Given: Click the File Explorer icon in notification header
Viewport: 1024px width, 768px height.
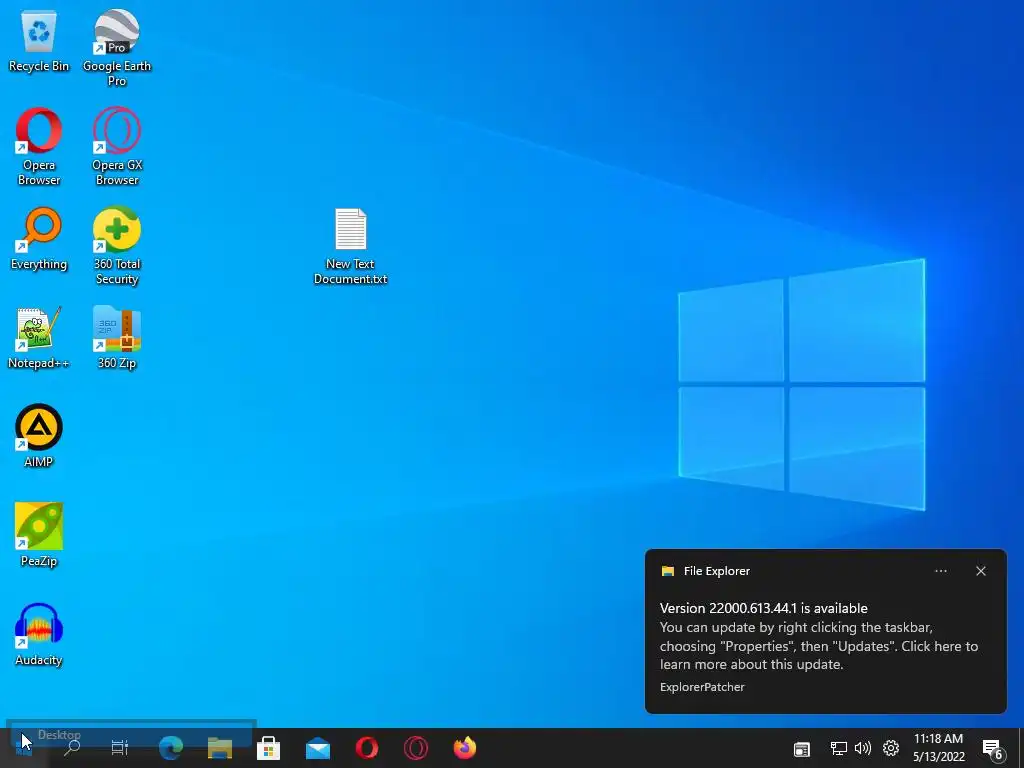Looking at the screenshot, I should (x=667, y=571).
